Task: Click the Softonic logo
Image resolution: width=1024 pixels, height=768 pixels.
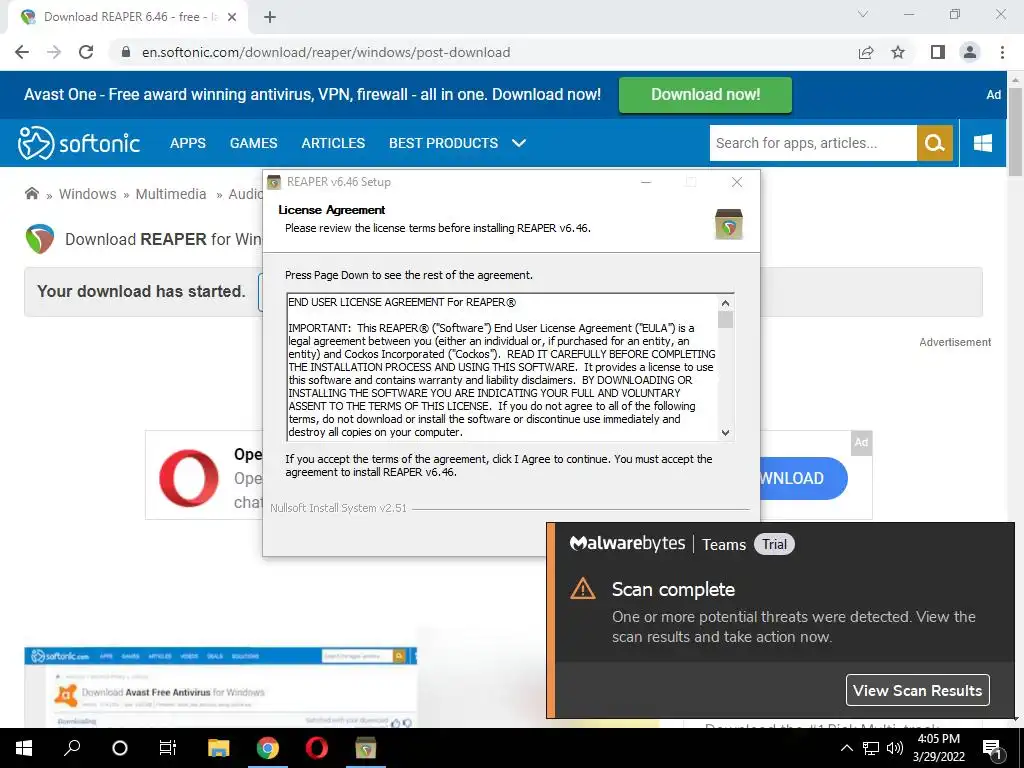Action: tap(78, 143)
